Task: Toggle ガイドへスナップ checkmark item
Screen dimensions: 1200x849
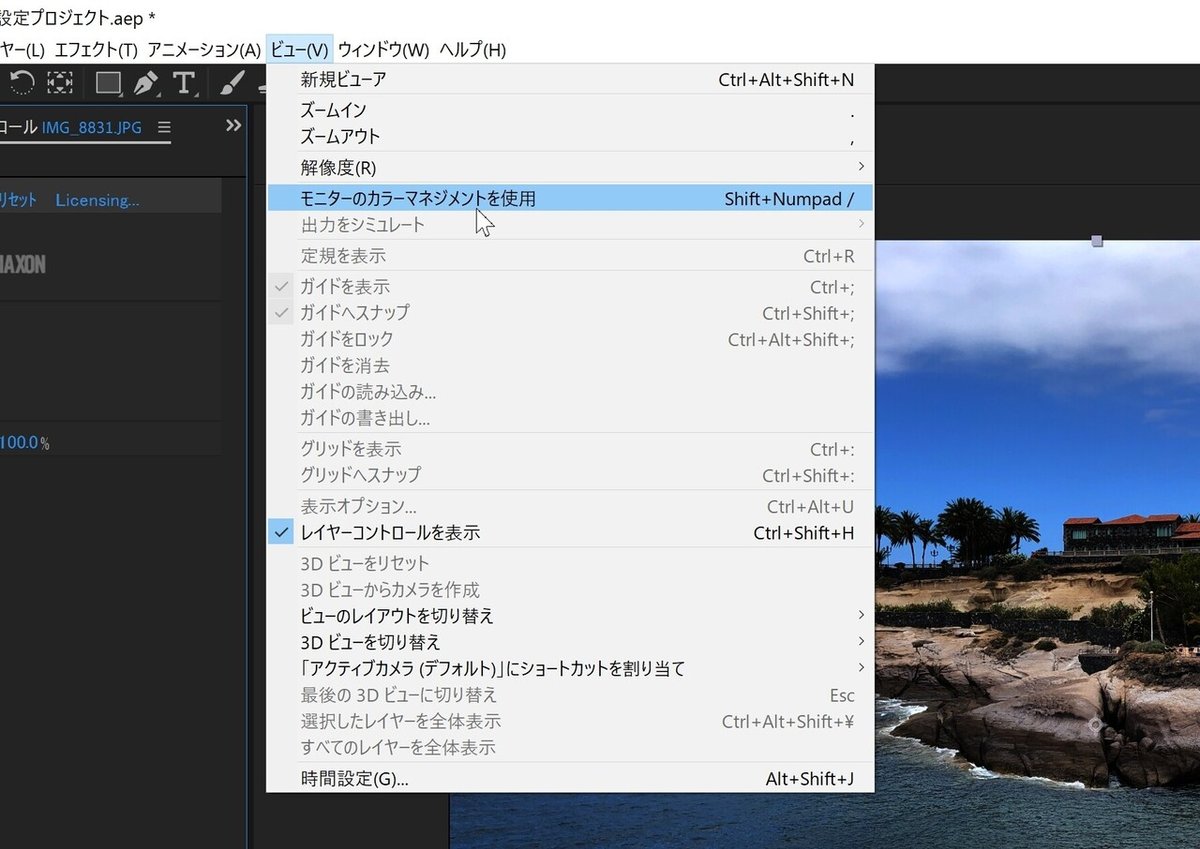Action: pos(570,313)
